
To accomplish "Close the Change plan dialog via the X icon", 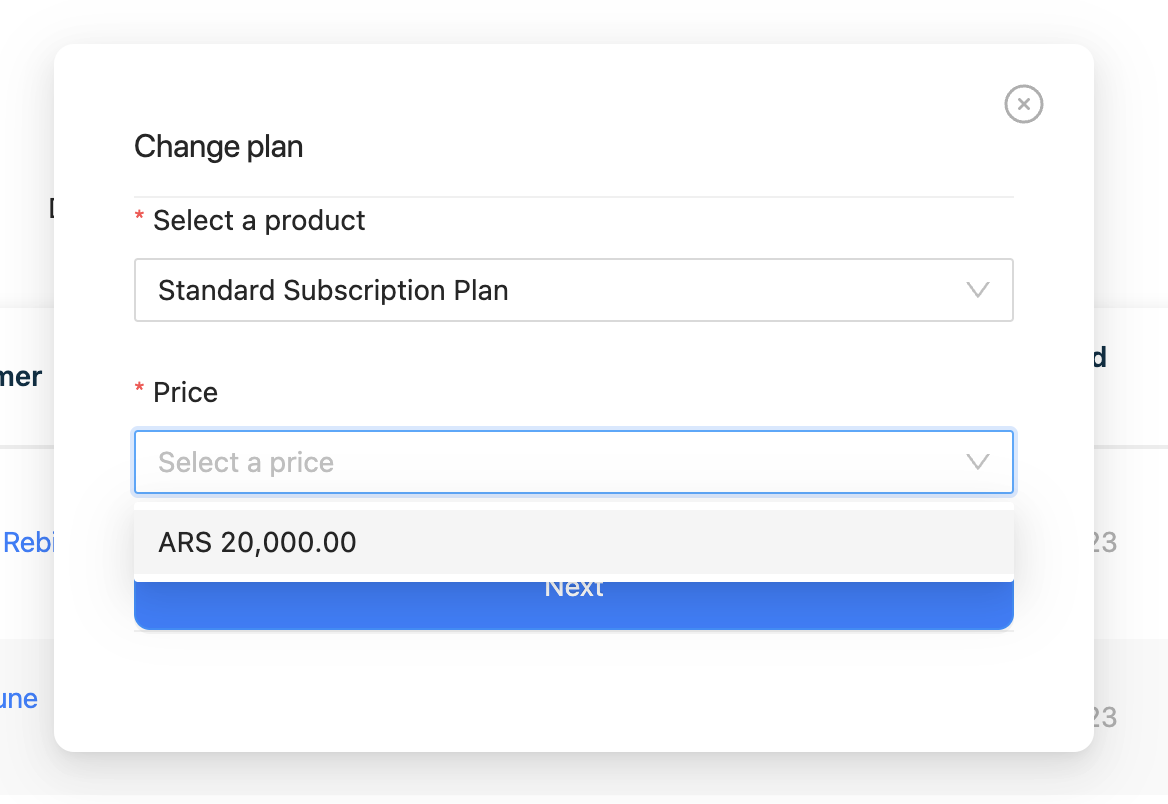I will pos(1023,104).
